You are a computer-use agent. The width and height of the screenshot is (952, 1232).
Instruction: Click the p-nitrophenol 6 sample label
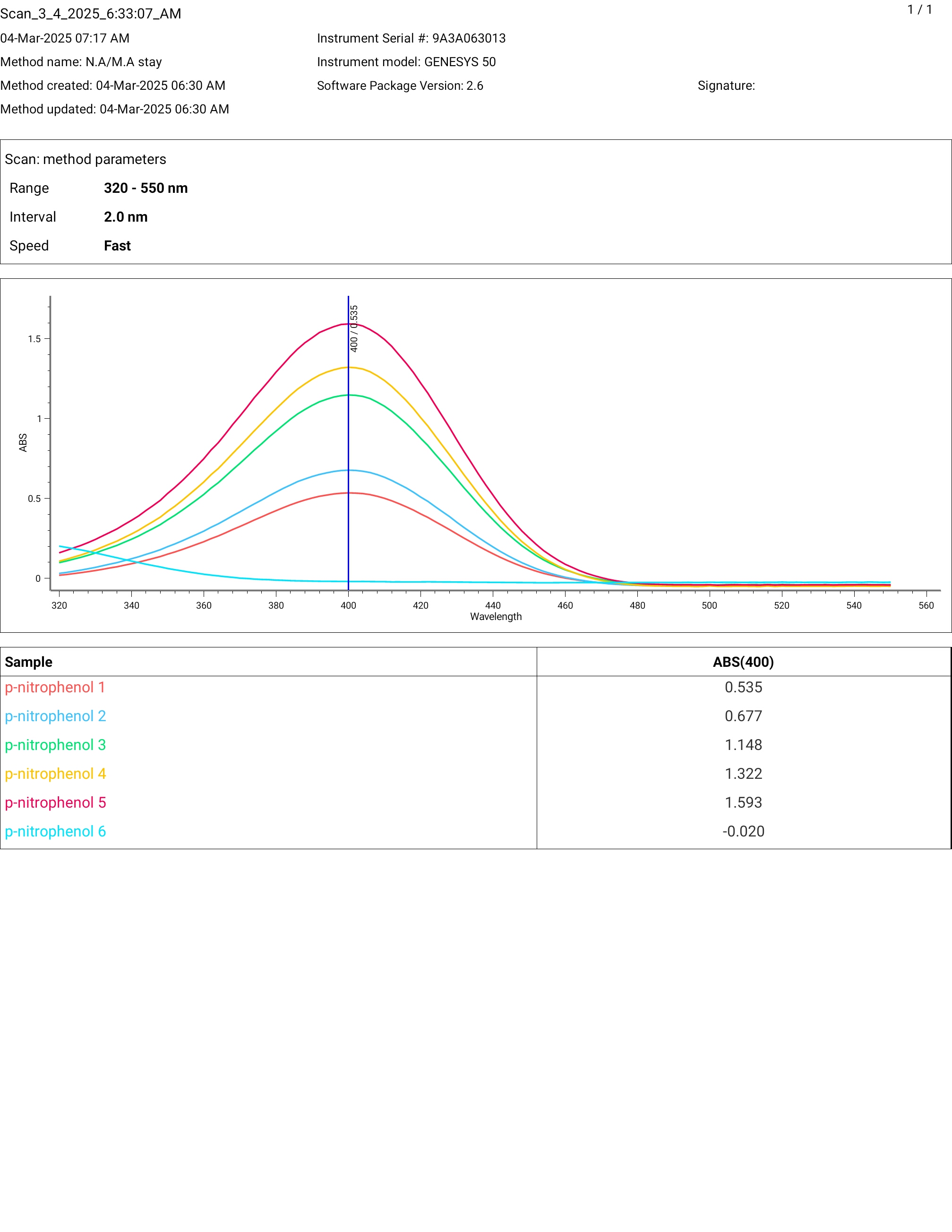coord(55,831)
